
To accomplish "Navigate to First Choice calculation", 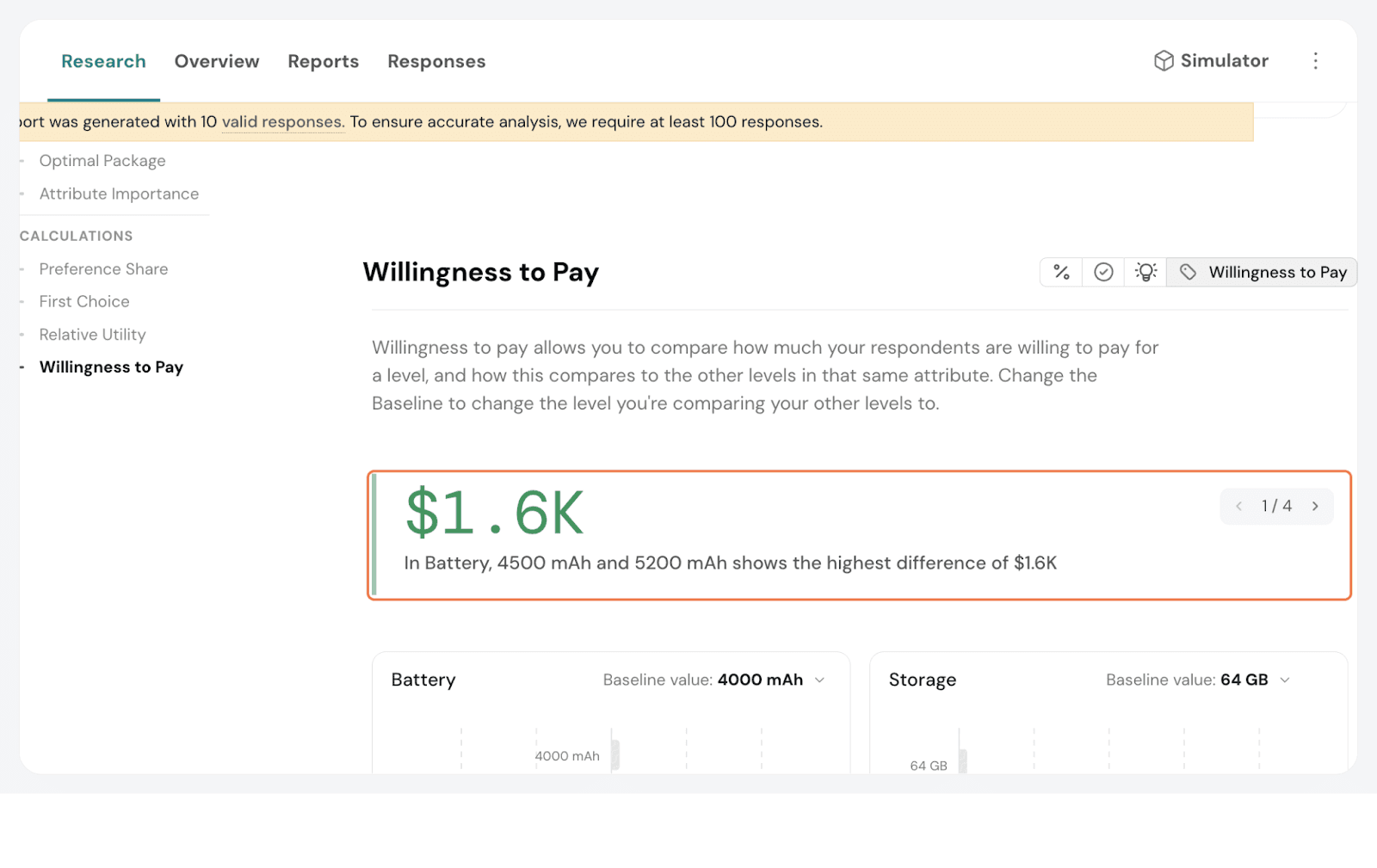I will tap(84, 302).
